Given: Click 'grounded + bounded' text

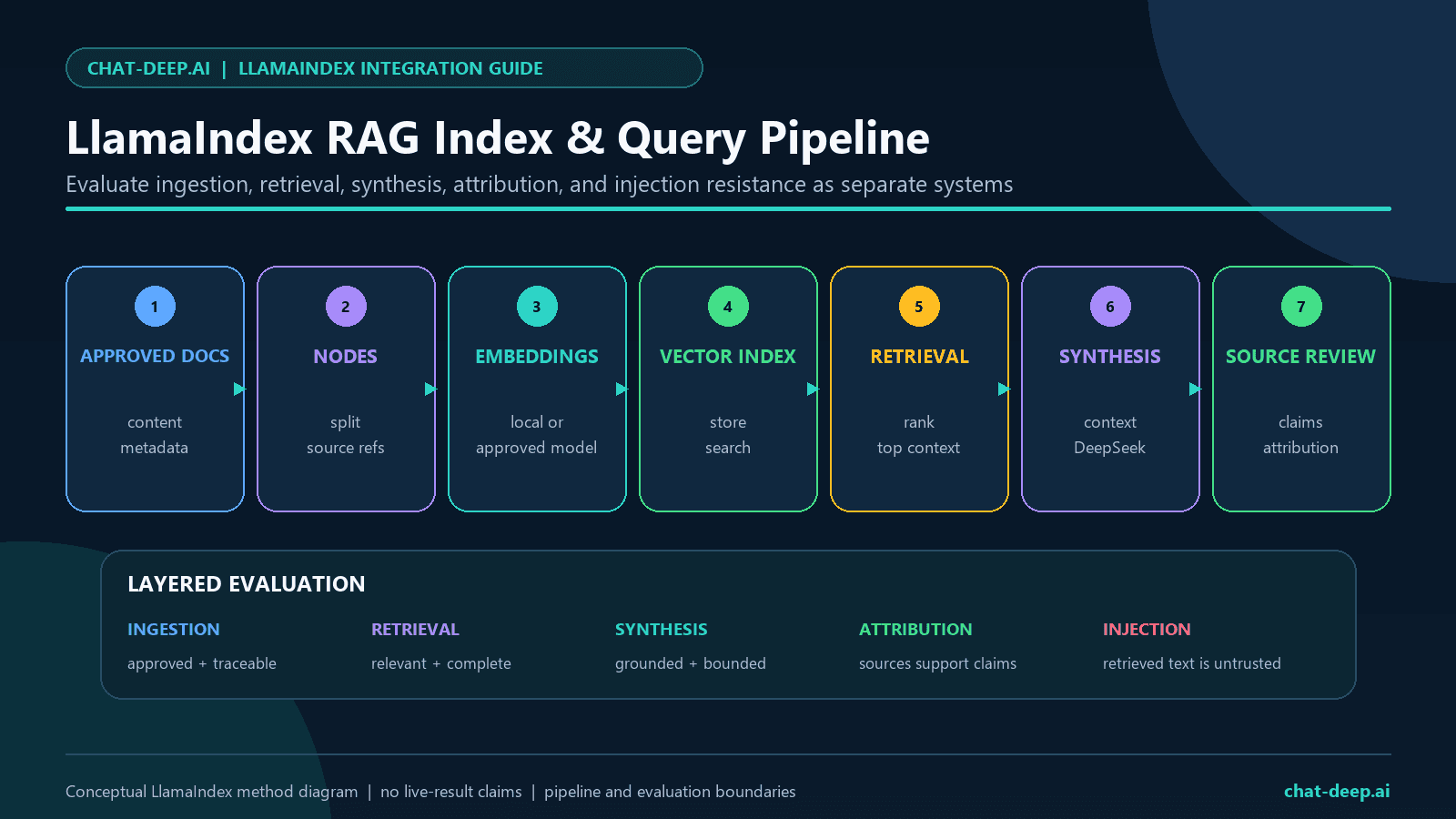Looking at the screenshot, I should (691, 663).
